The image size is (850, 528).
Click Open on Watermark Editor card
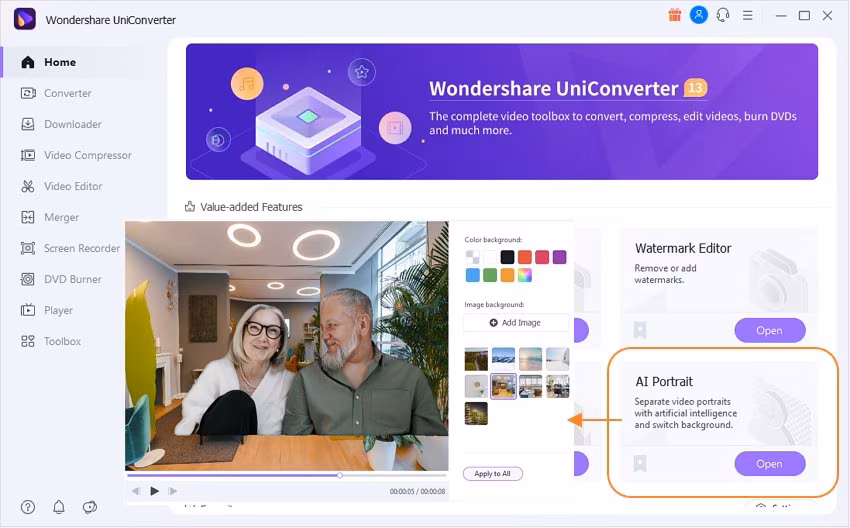coord(770,330)
